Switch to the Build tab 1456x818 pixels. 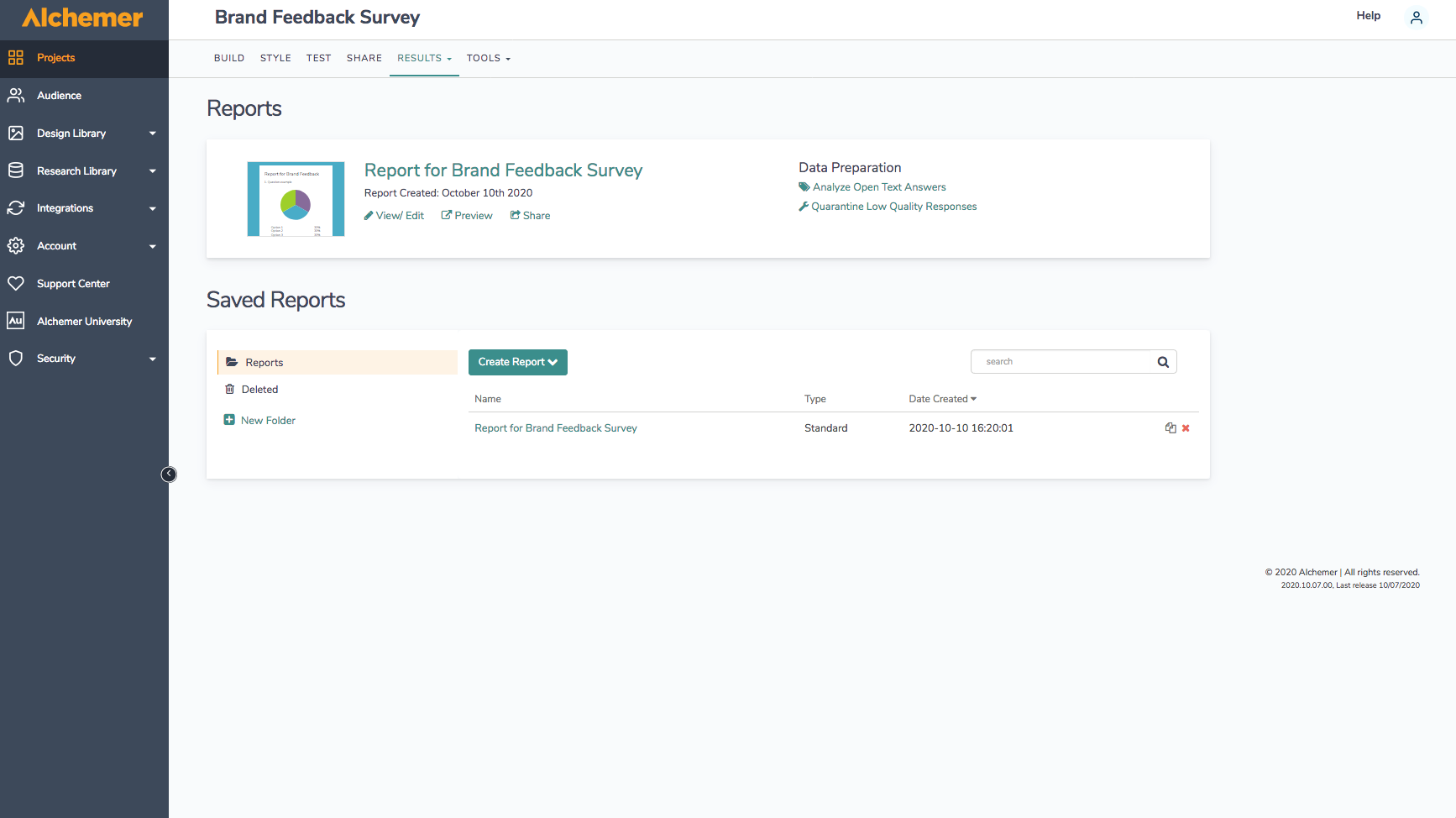click(x=229, y=58)
